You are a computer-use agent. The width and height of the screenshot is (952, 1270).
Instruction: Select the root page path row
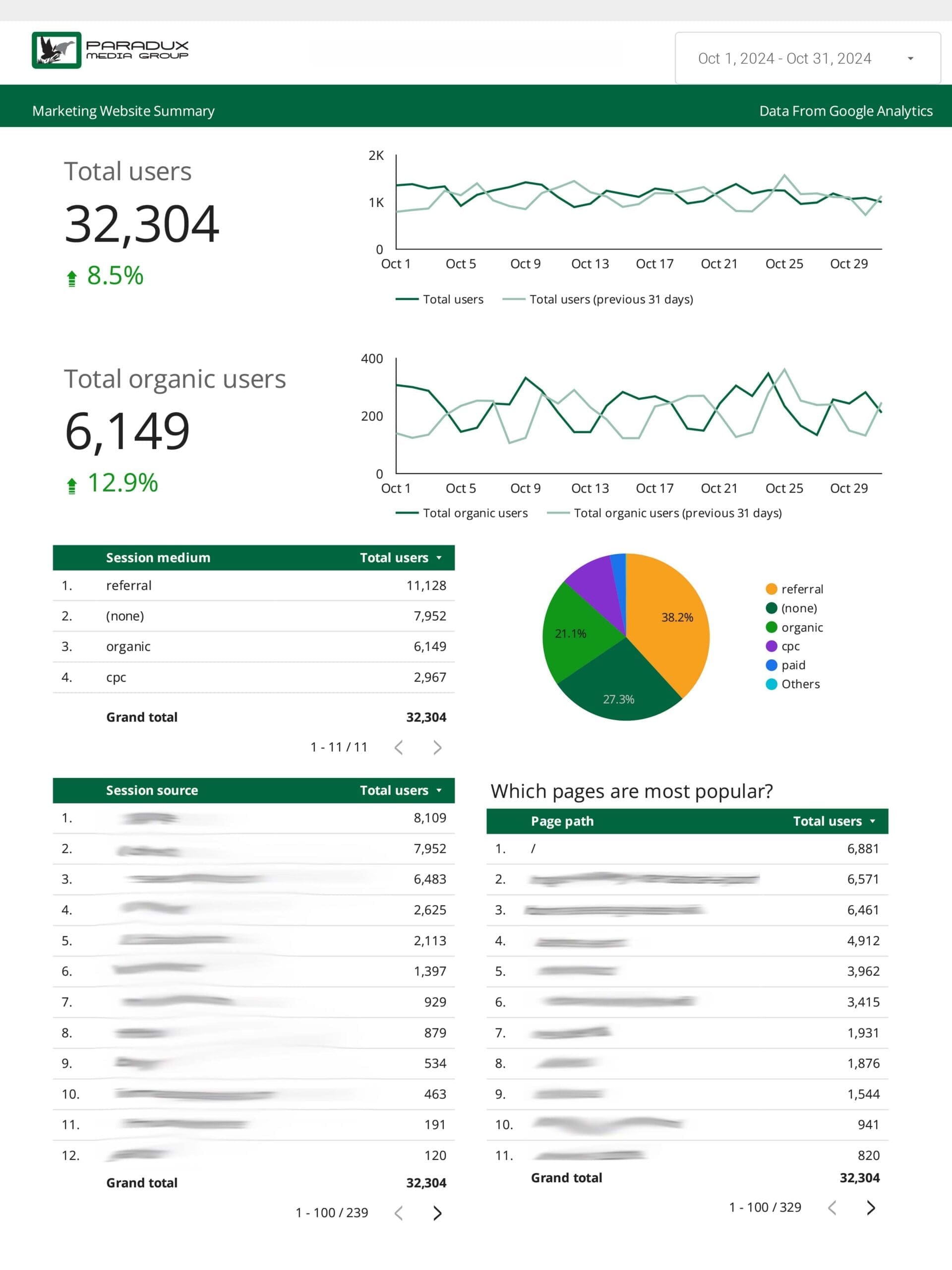687,849
